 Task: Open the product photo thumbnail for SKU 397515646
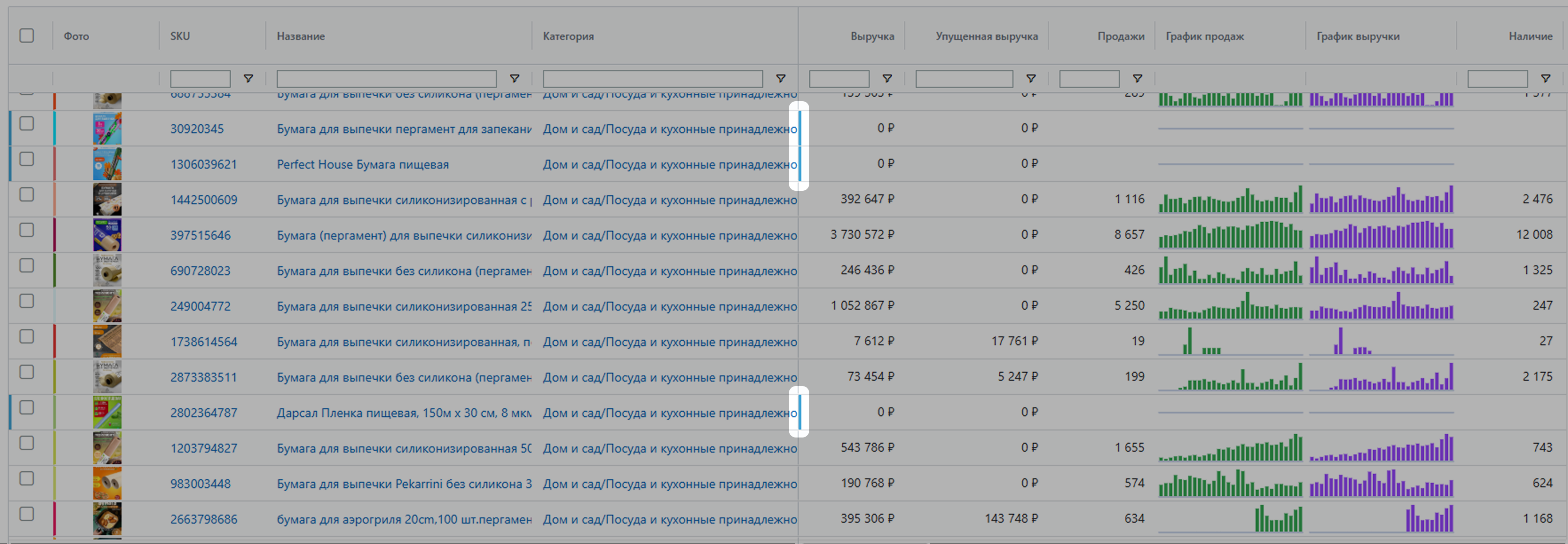click(107, 235)
